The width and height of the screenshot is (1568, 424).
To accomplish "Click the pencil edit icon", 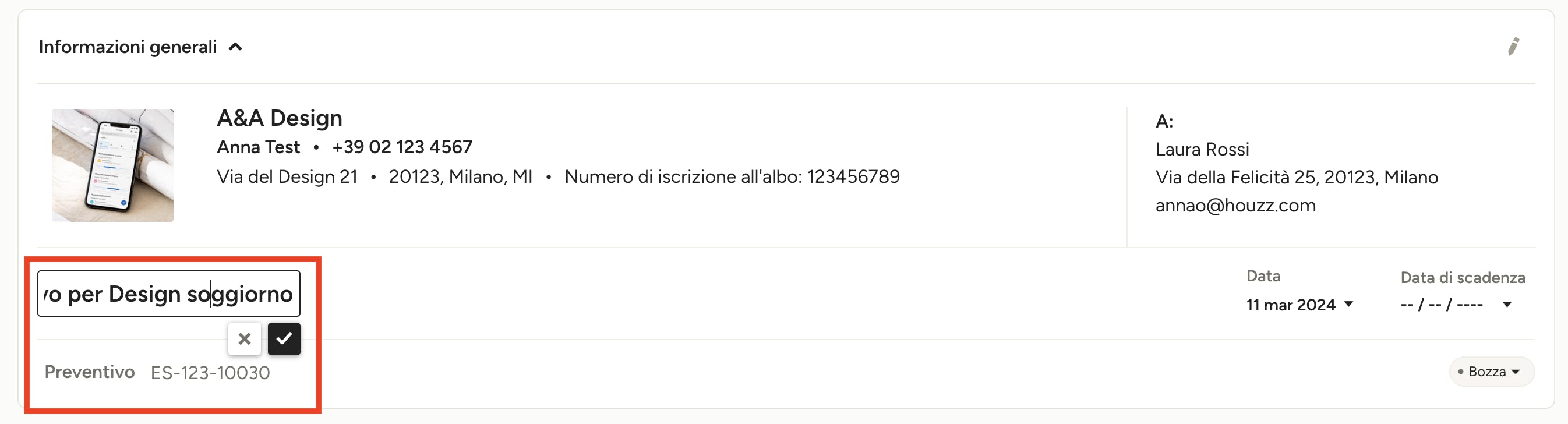I will tap(1513, 46).
